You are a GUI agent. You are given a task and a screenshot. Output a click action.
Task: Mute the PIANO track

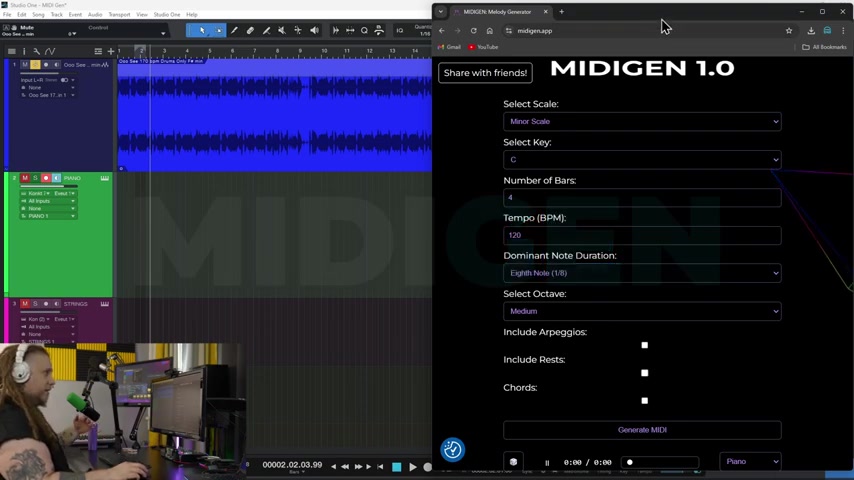pyautogui.click(x=25, y=178)
